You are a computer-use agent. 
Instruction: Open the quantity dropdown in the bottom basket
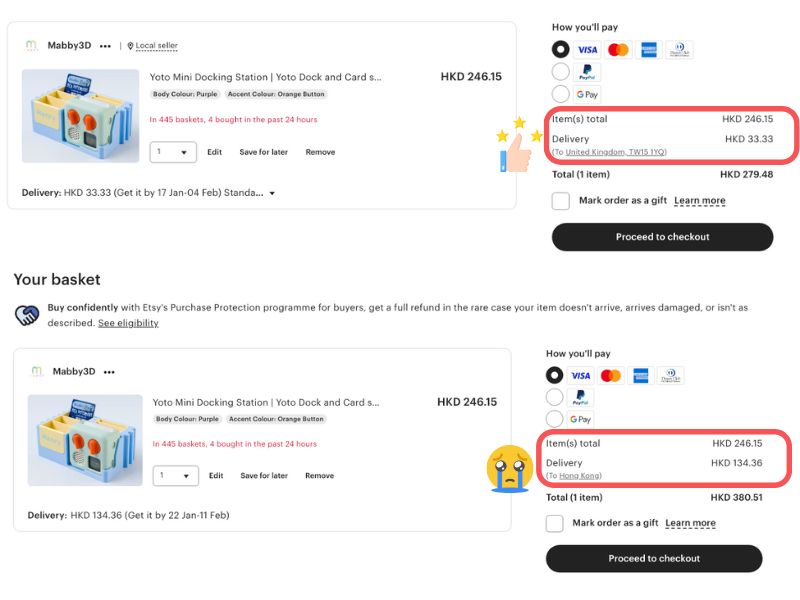click(176, 476)
